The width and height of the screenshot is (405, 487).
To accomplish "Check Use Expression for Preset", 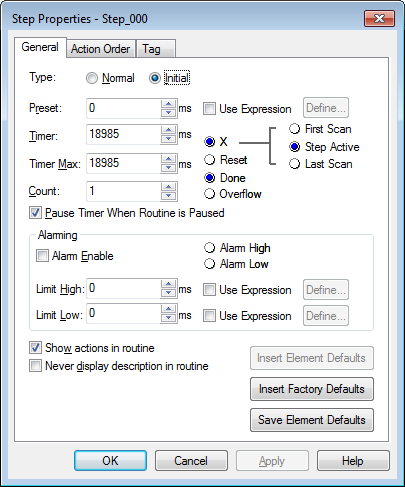I will pos(209,109).
